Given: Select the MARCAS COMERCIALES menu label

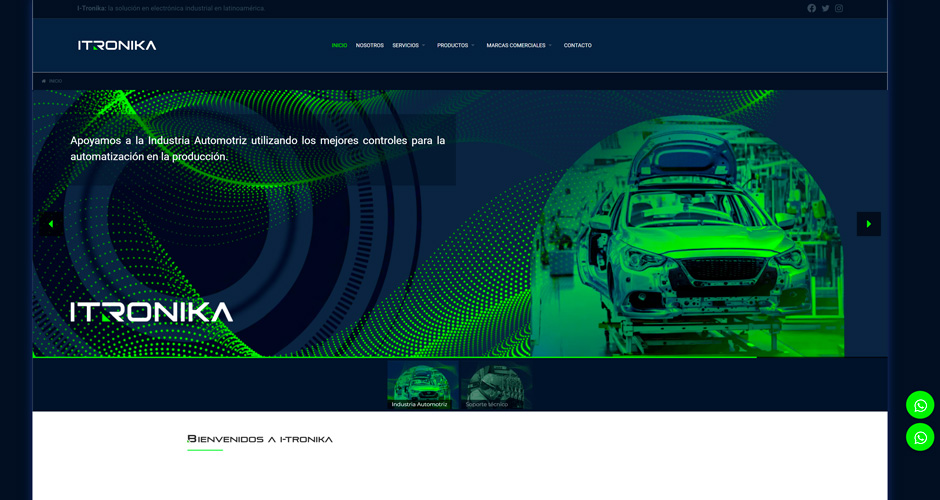Looking at the screenshot, I should [x=516, y=46].
